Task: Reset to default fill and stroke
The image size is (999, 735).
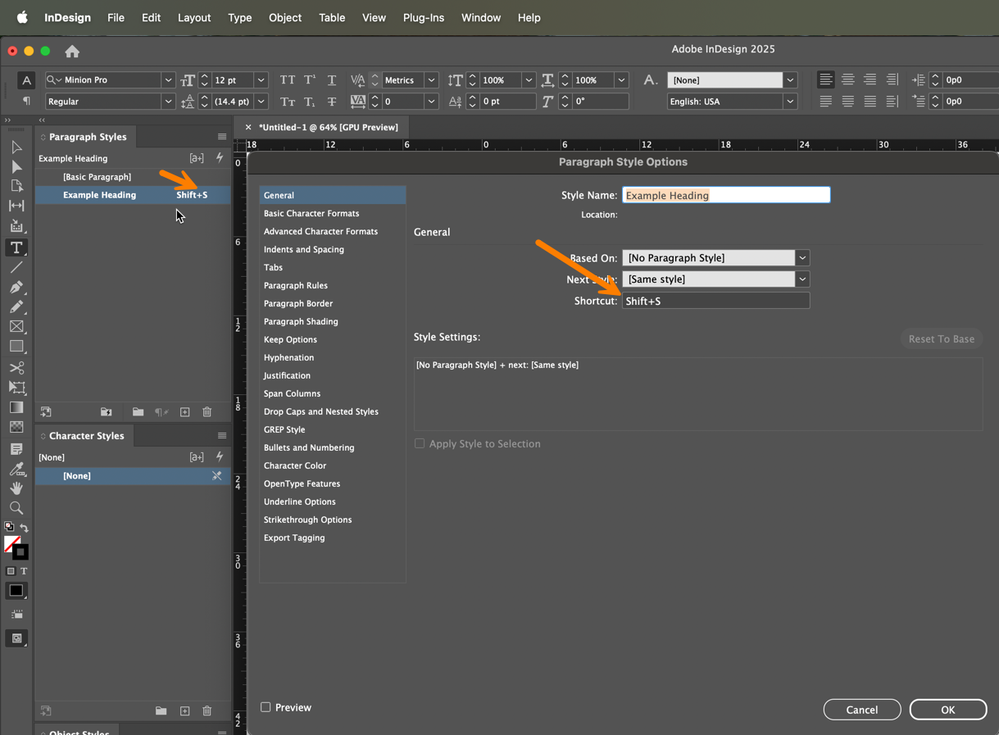Action: click(9, 527)
